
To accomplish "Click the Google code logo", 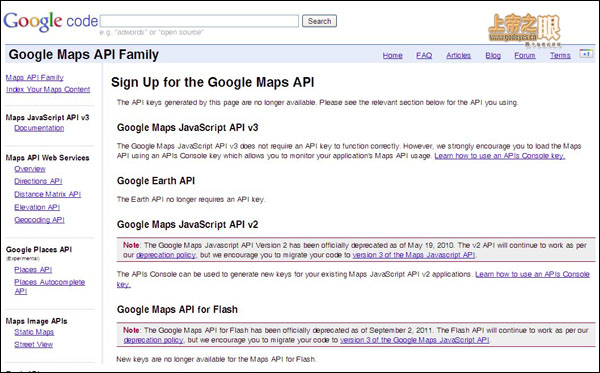I will (x=51, y=21).
